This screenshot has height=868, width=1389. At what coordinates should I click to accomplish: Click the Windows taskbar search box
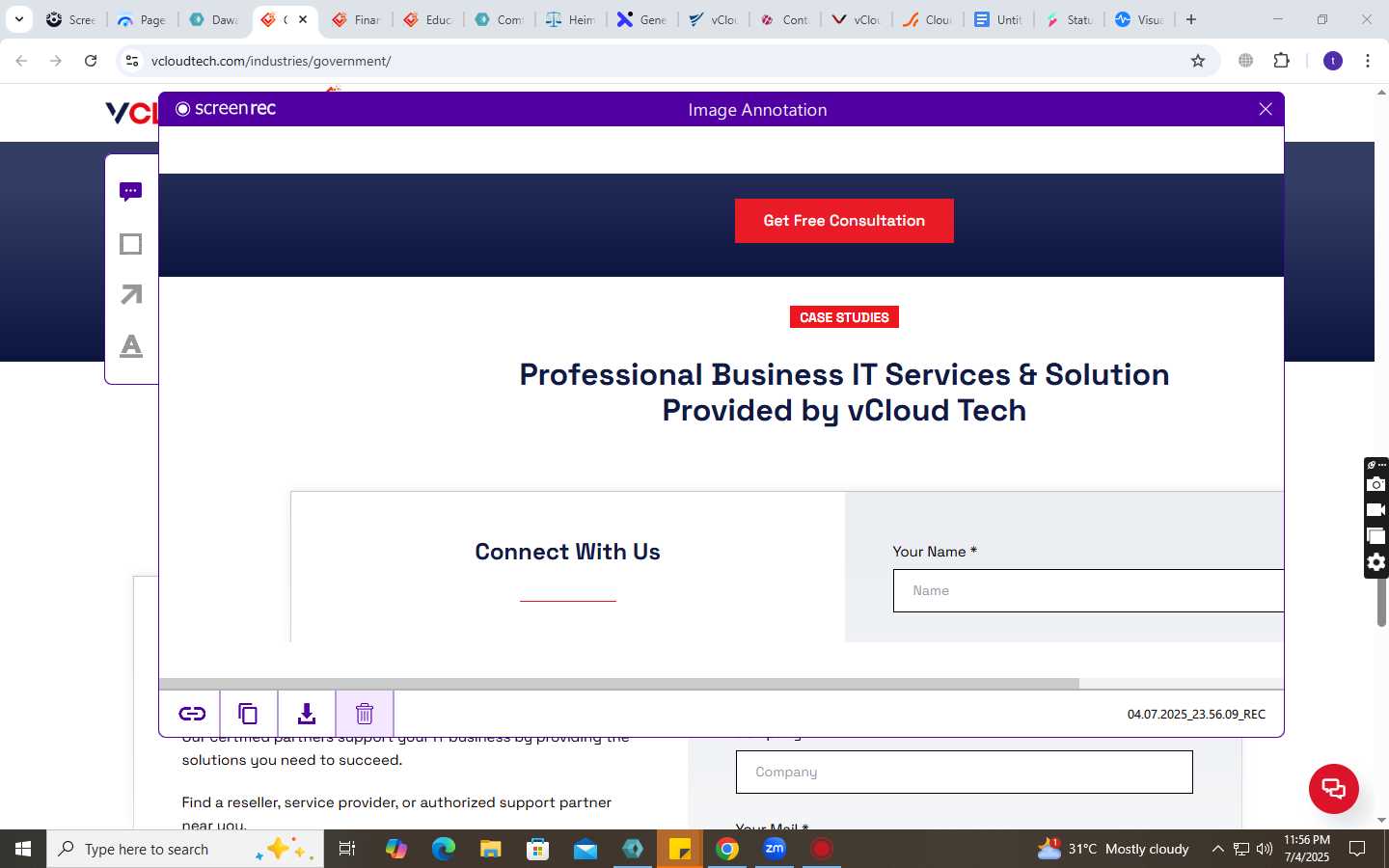[x=185, y=849]
